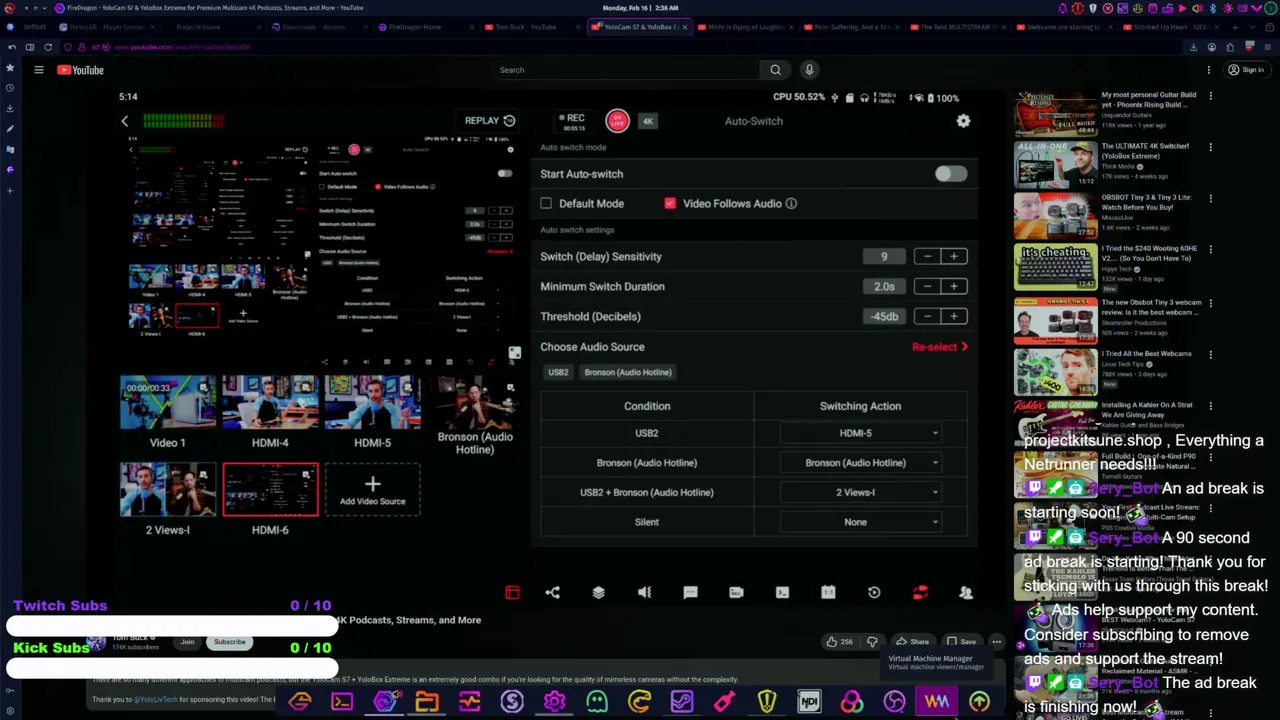Click red auto-switch icon in YoloBox bottom bar
Image resolution: width=1280 pixels, height=720 pixels.
[x=920, y=593]
